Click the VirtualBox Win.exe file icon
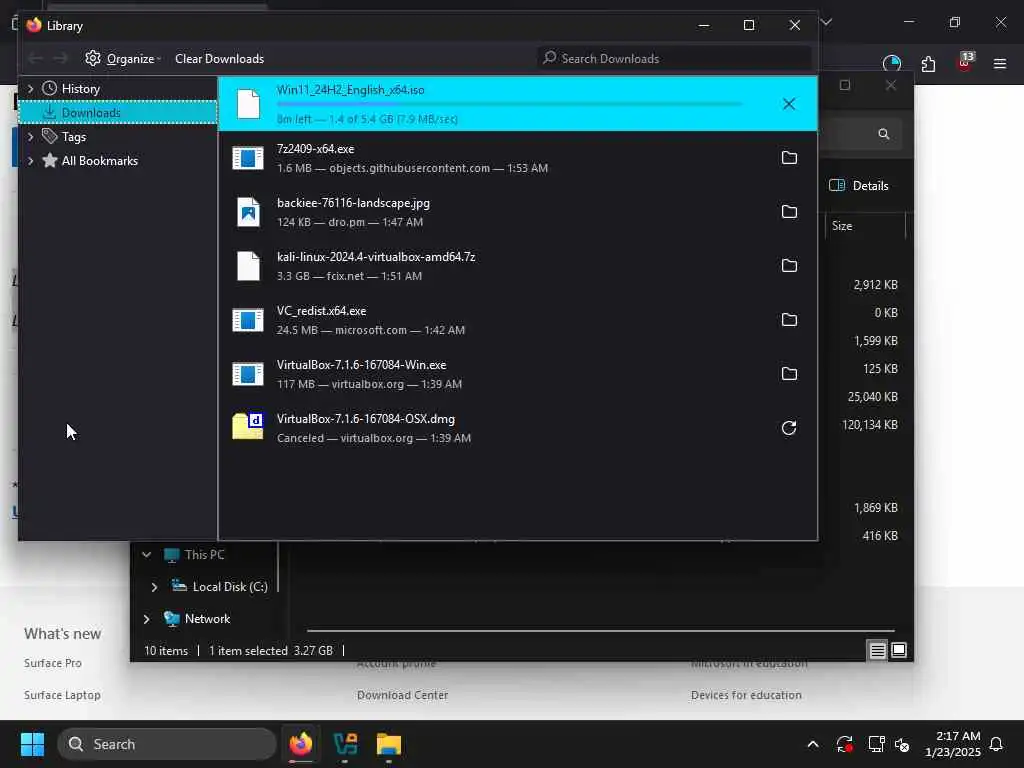This screenshot has width=1024, height=768. tap(248, 374)
